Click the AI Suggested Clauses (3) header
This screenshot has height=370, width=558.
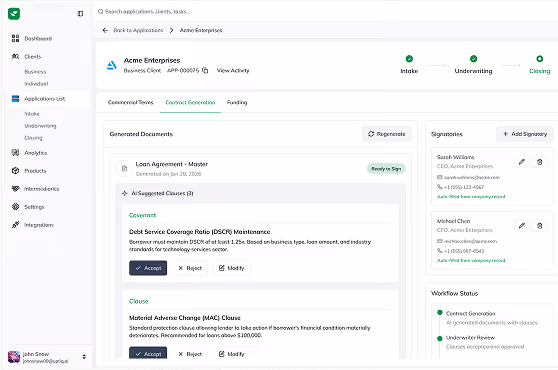click(162, 194)
